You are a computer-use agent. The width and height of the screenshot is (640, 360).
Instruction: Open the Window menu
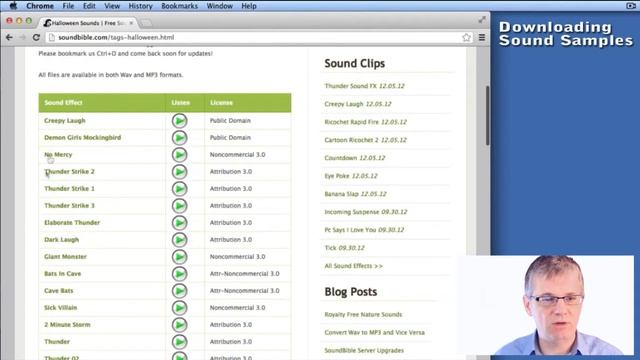click(219, 6)
